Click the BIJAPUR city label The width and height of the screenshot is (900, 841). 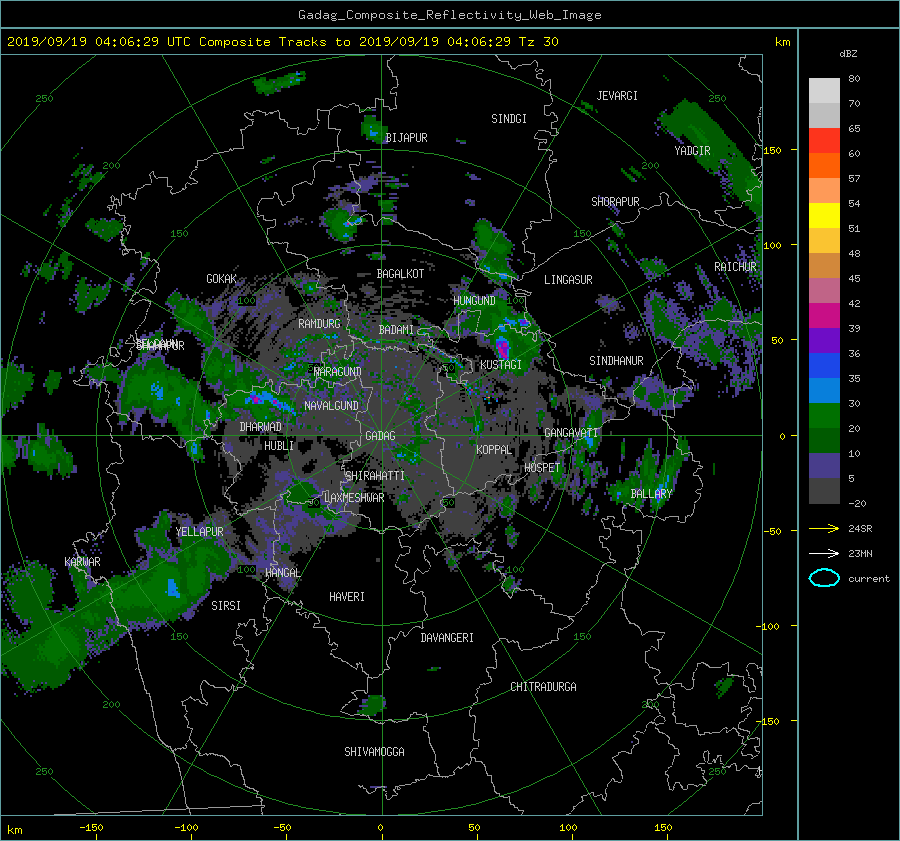point(406,138)
